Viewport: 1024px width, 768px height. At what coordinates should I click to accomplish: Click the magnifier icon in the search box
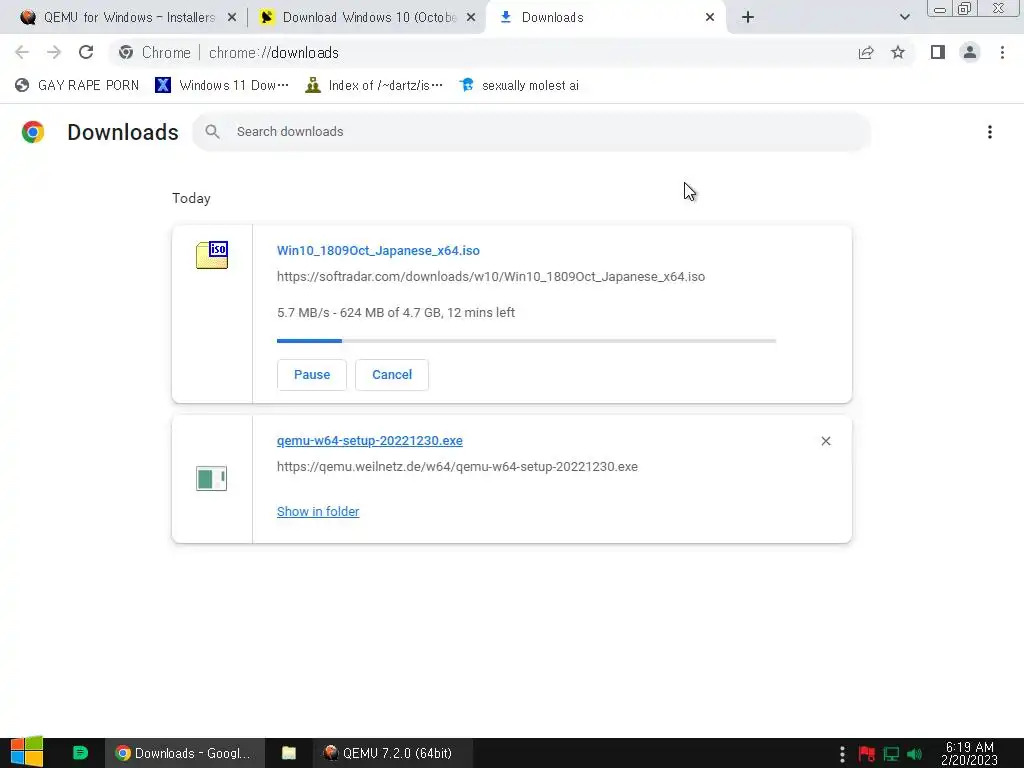(x=212, y=132)
